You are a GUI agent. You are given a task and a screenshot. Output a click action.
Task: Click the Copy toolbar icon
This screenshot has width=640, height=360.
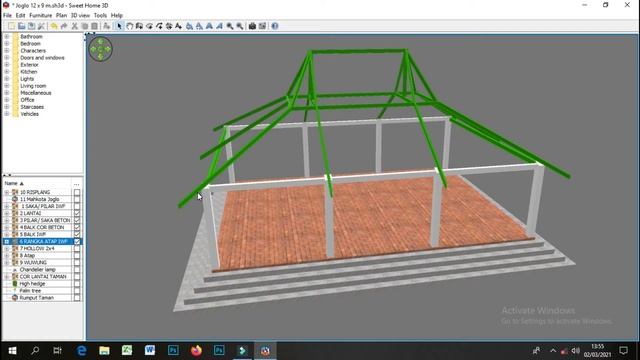[84, 26]
